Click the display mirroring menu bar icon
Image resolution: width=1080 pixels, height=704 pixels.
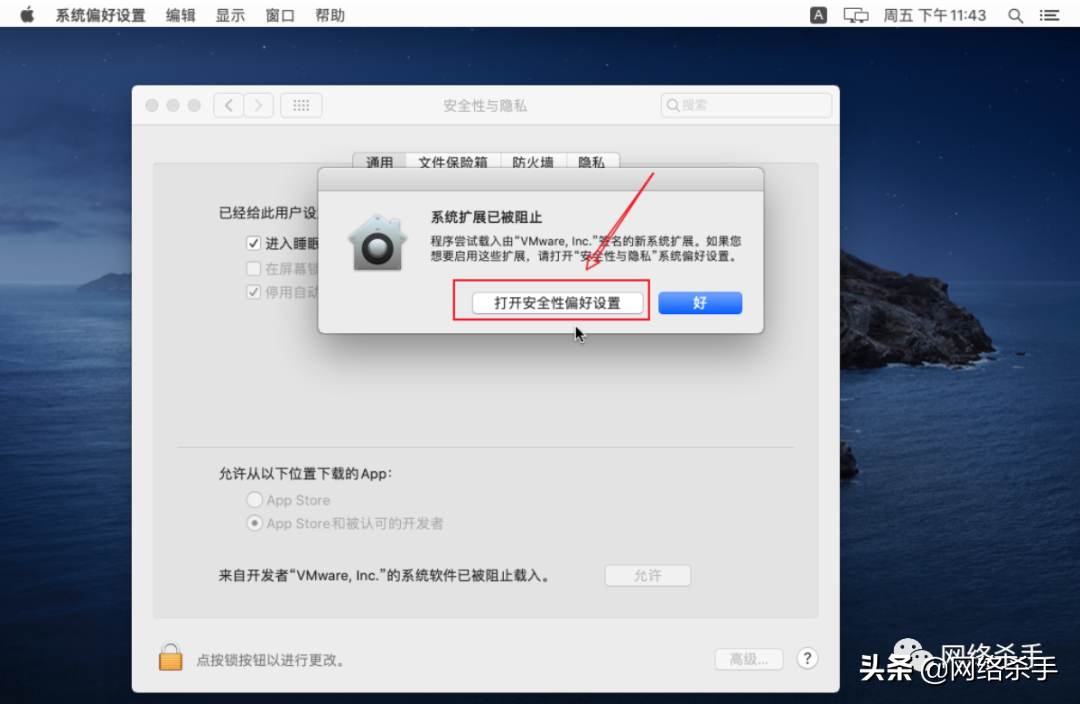point(855,15)
